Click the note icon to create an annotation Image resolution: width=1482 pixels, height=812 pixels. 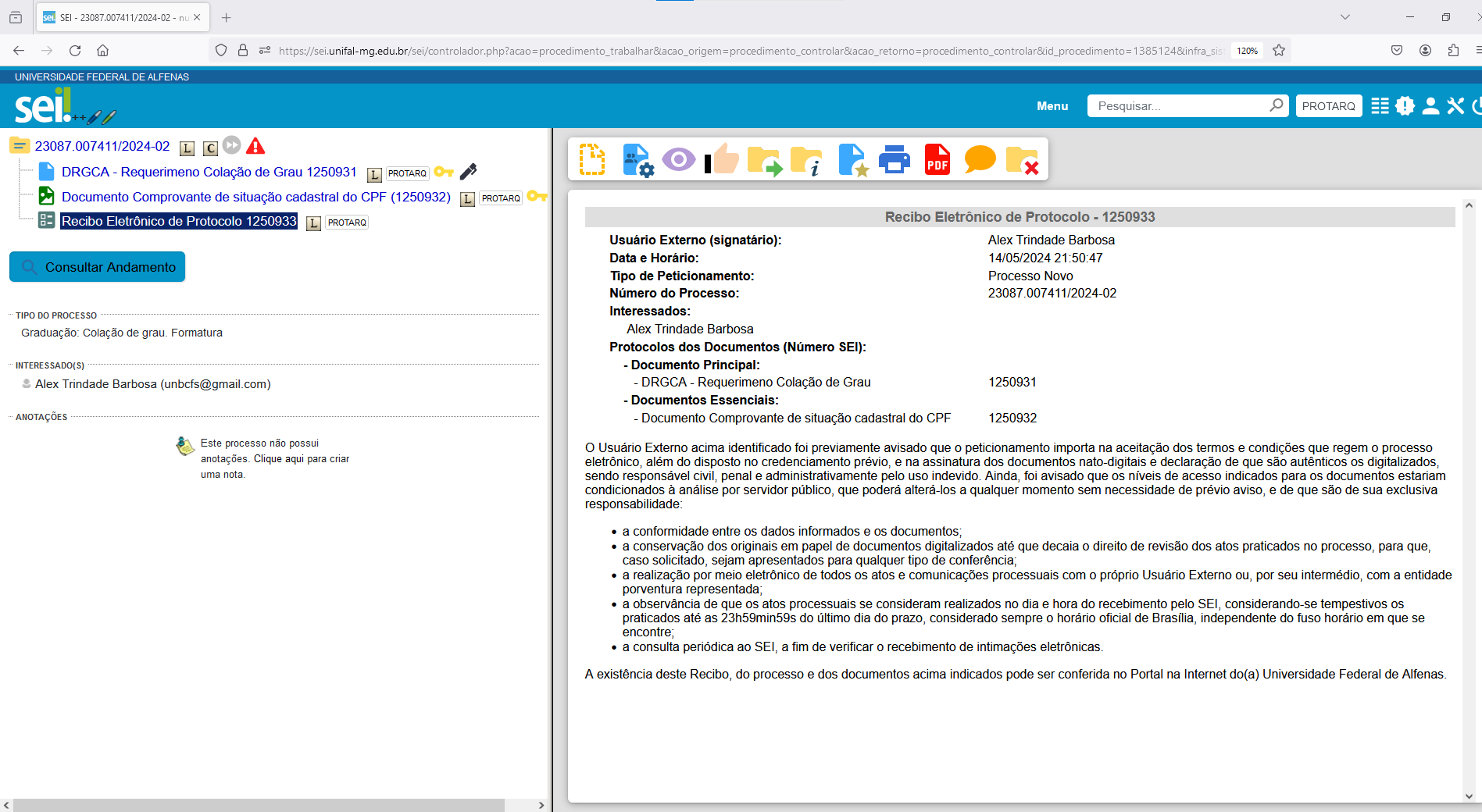185,446
